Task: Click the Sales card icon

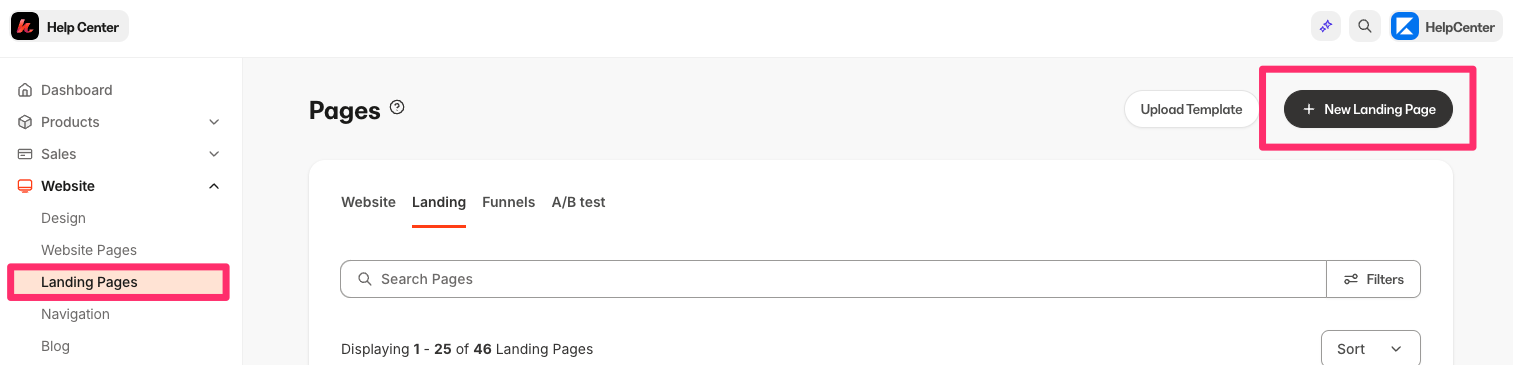Action: pos(25,154)
